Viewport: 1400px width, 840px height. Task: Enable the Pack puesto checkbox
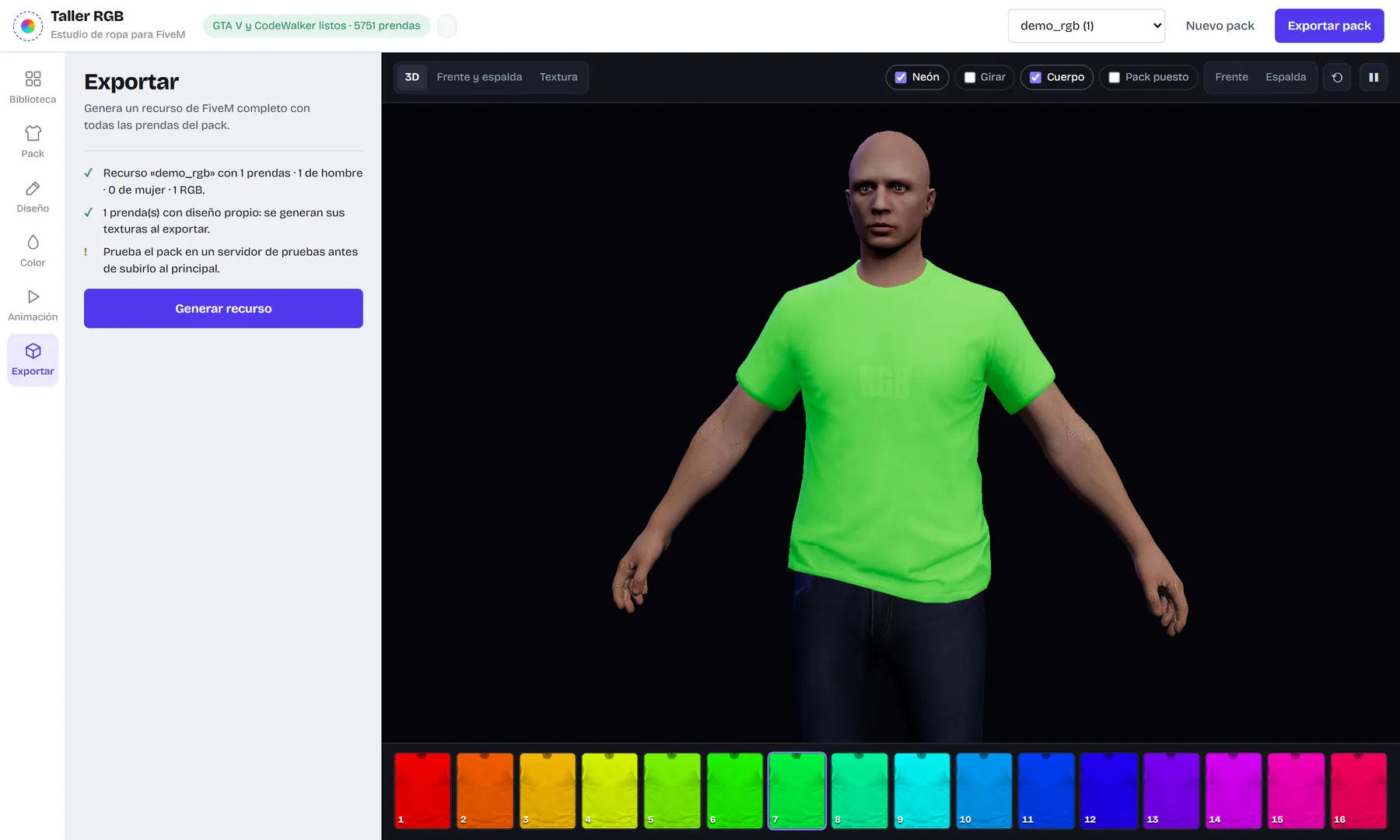1114,77
